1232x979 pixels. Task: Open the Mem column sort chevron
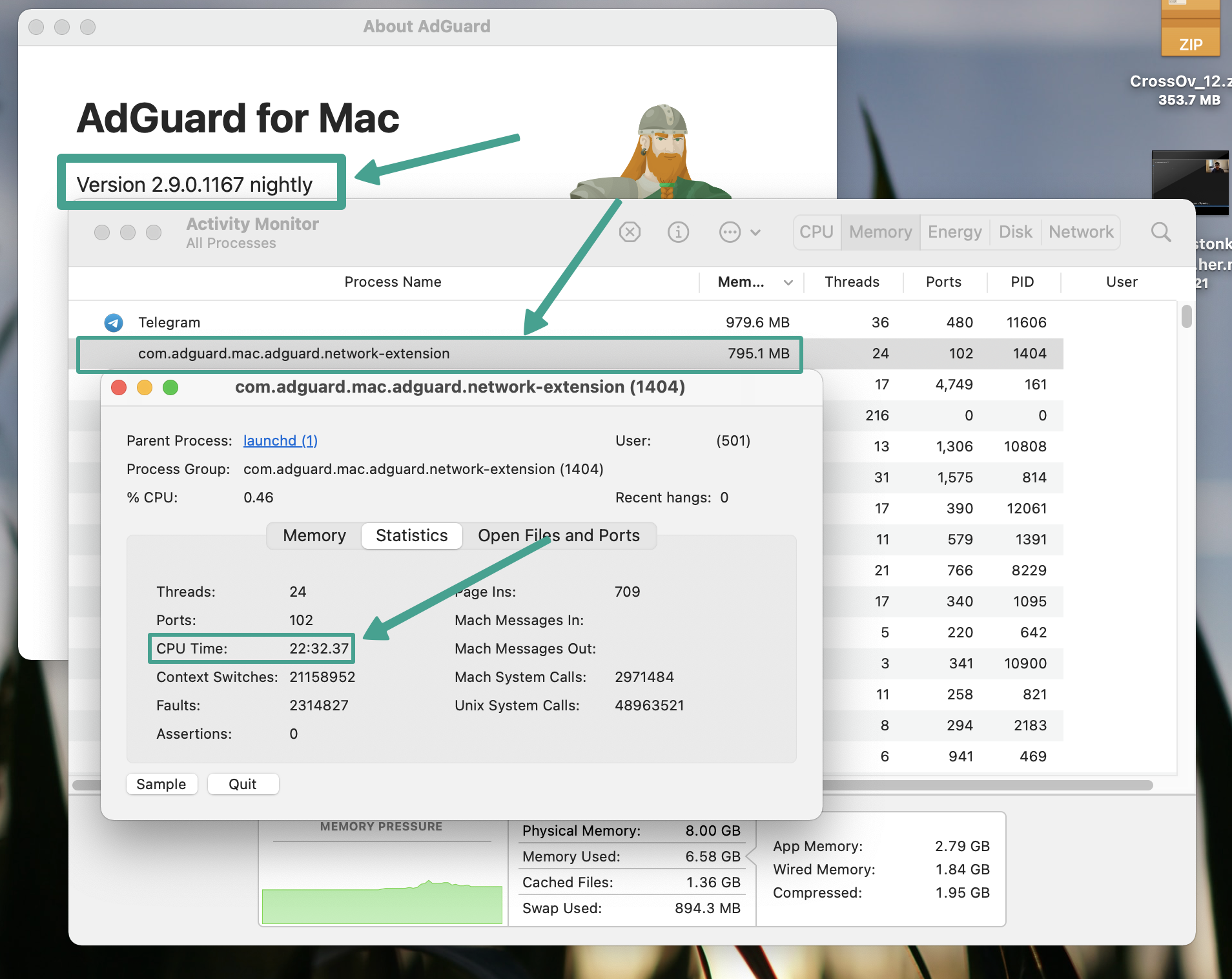click(x=788, y=282)
